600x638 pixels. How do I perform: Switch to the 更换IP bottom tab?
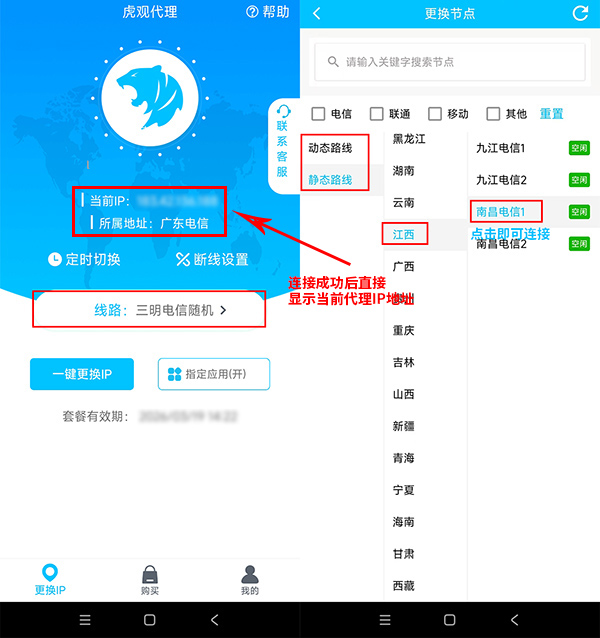point(50,580)
